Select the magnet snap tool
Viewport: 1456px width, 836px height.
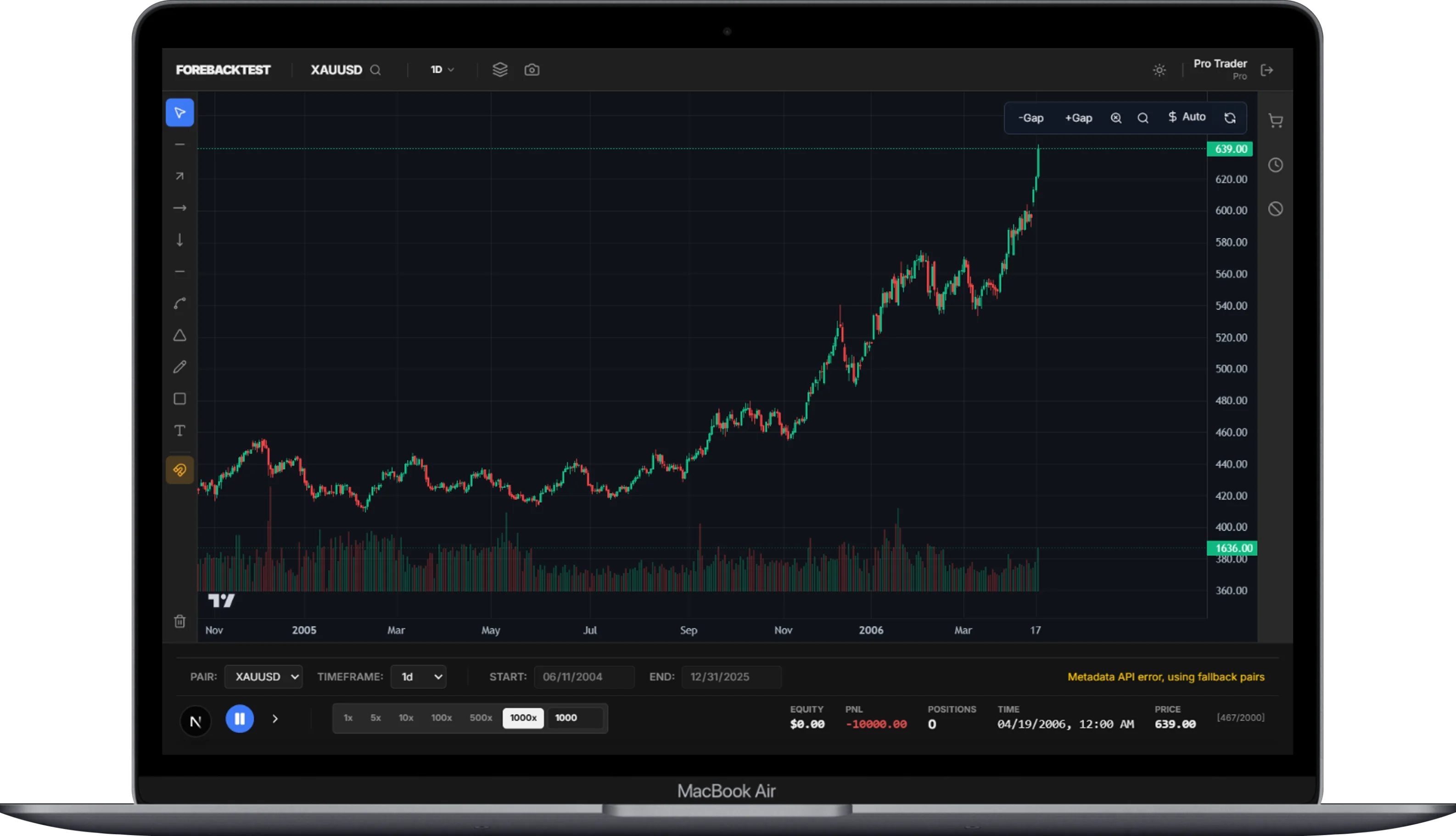(x=180, y=470)
